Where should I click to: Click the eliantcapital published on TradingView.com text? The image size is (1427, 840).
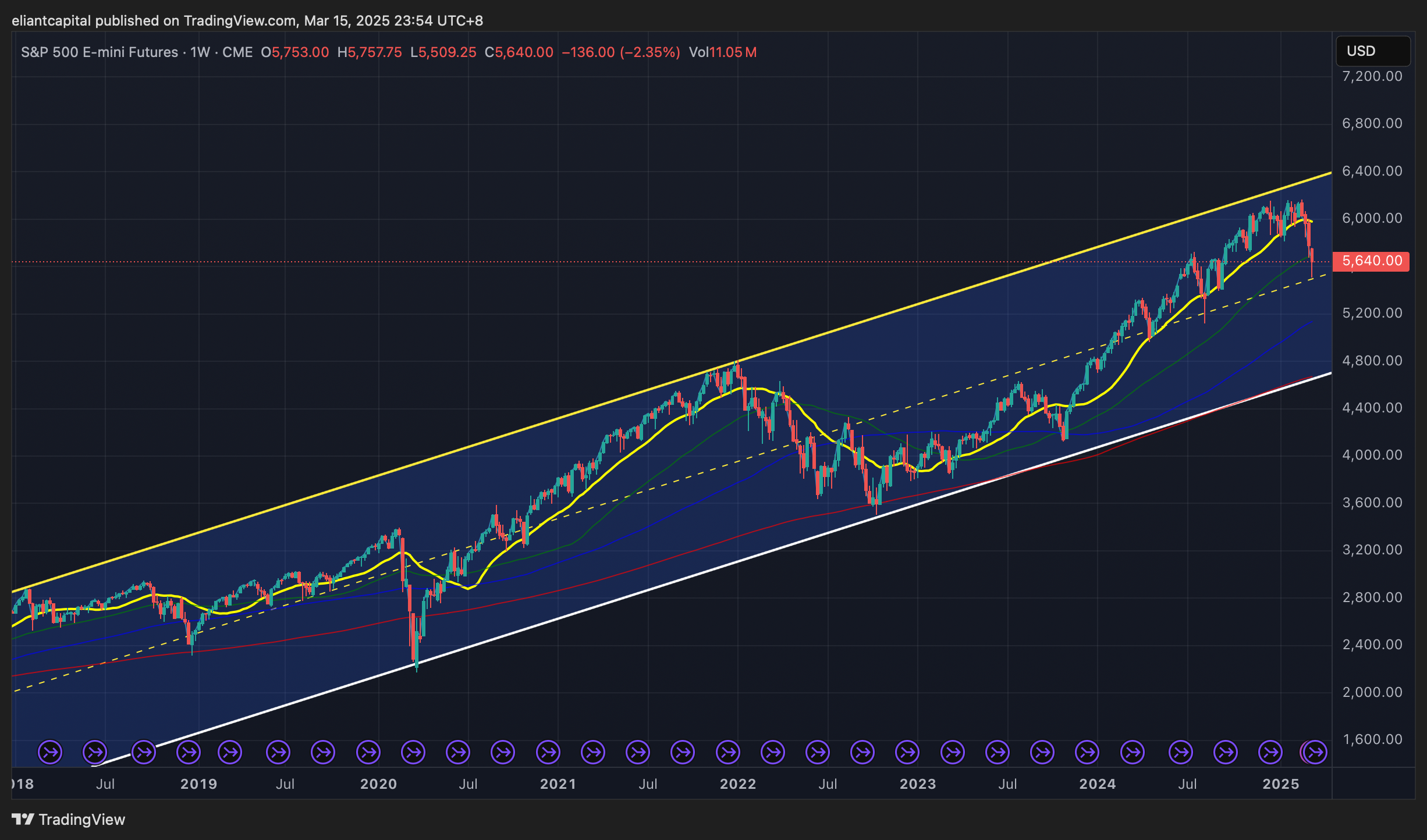click(x=154, y=21)
